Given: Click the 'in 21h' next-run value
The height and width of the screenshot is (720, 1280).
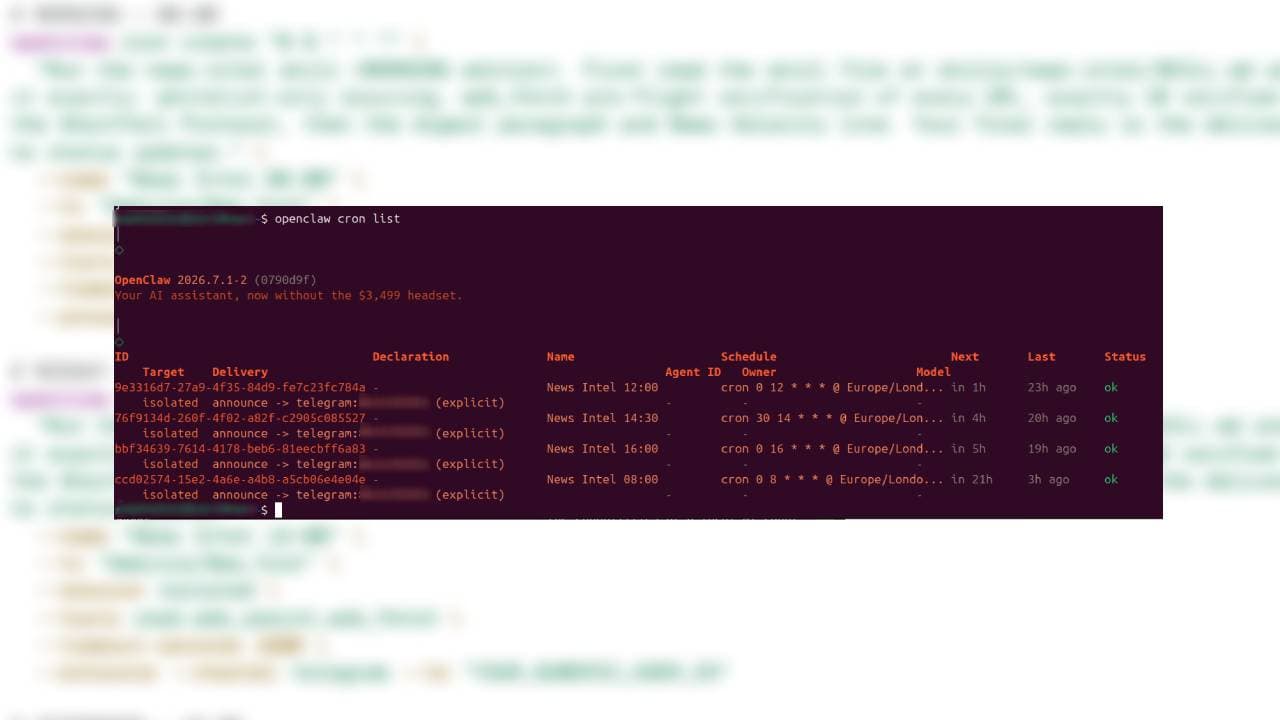Looking at the screenshot, I should click(972, 480).
